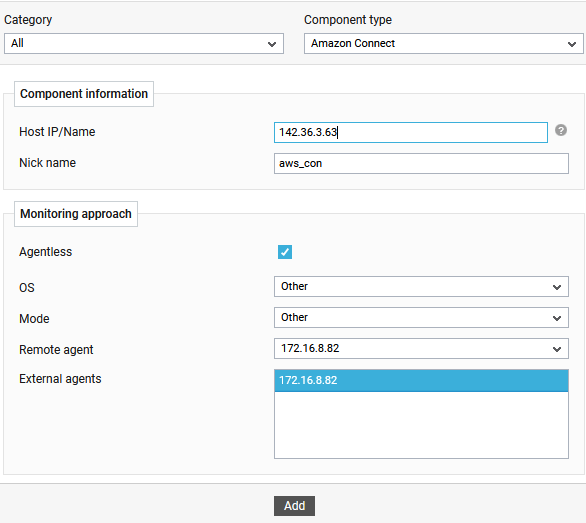
Task: Uncheck the Agentless checkbox
Action: (285, 252)
